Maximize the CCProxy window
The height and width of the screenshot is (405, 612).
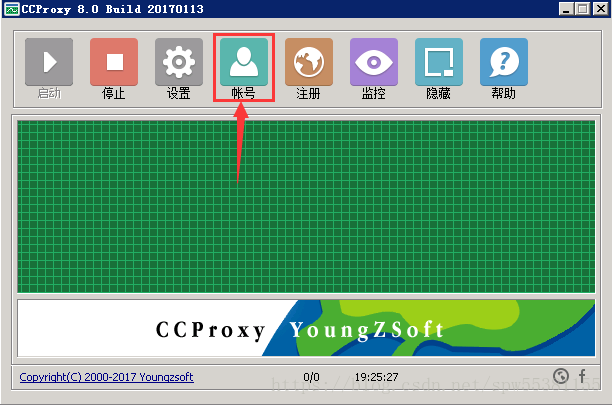(583, 9)
